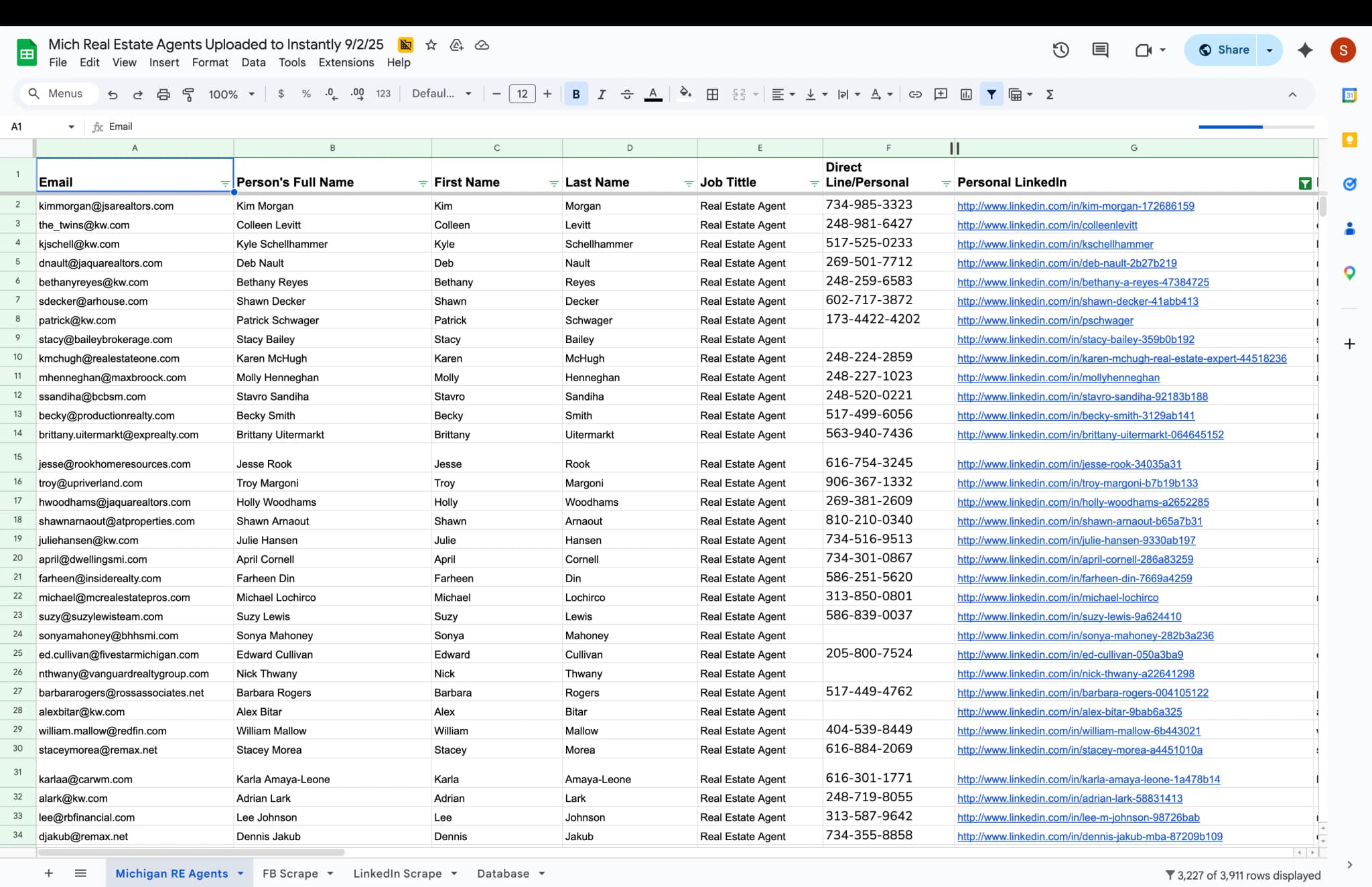Open the fill color picker
The image size is (1372, 887).
tap(685, 93)
